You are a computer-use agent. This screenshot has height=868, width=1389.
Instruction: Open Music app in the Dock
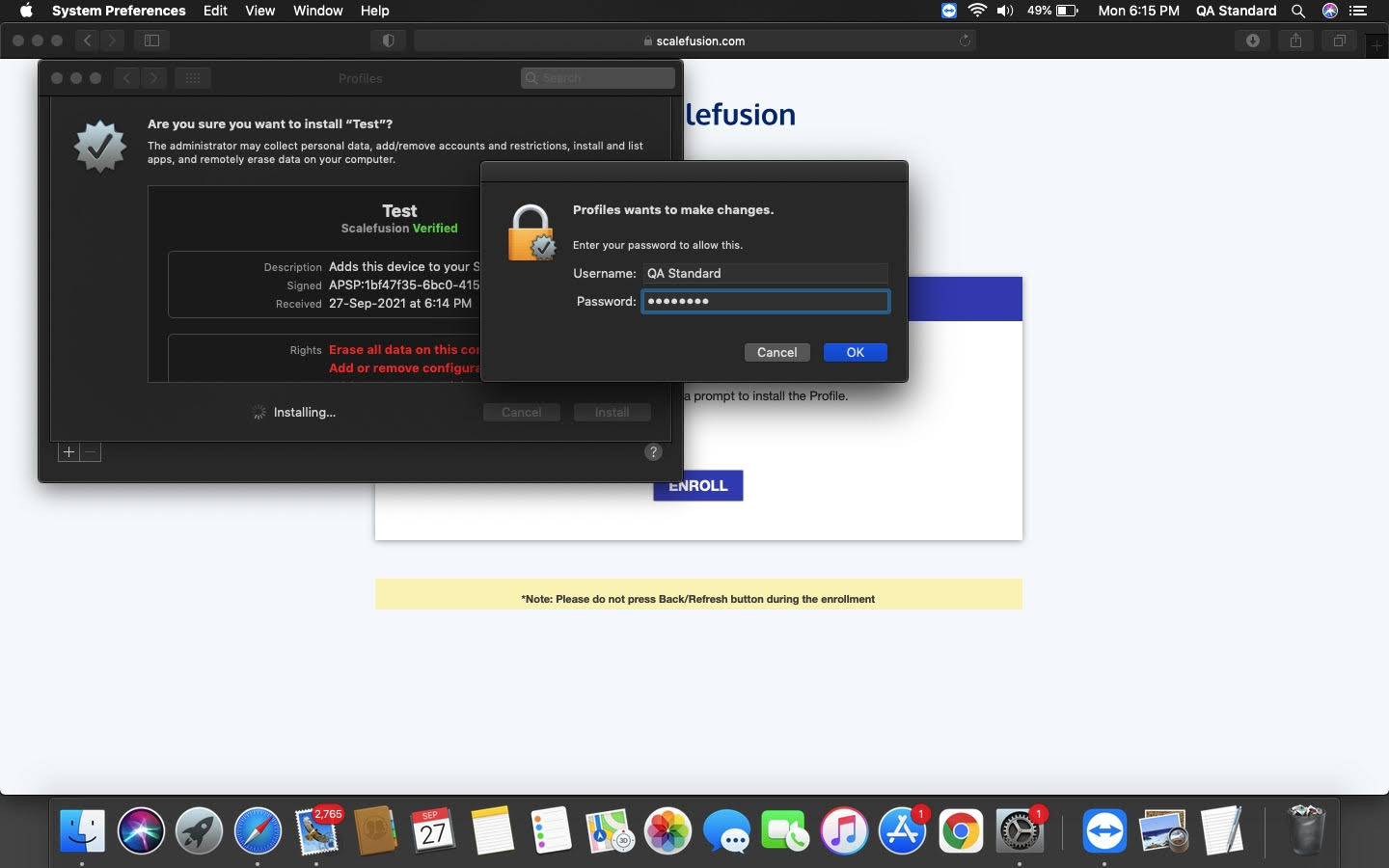pos(844,830)
